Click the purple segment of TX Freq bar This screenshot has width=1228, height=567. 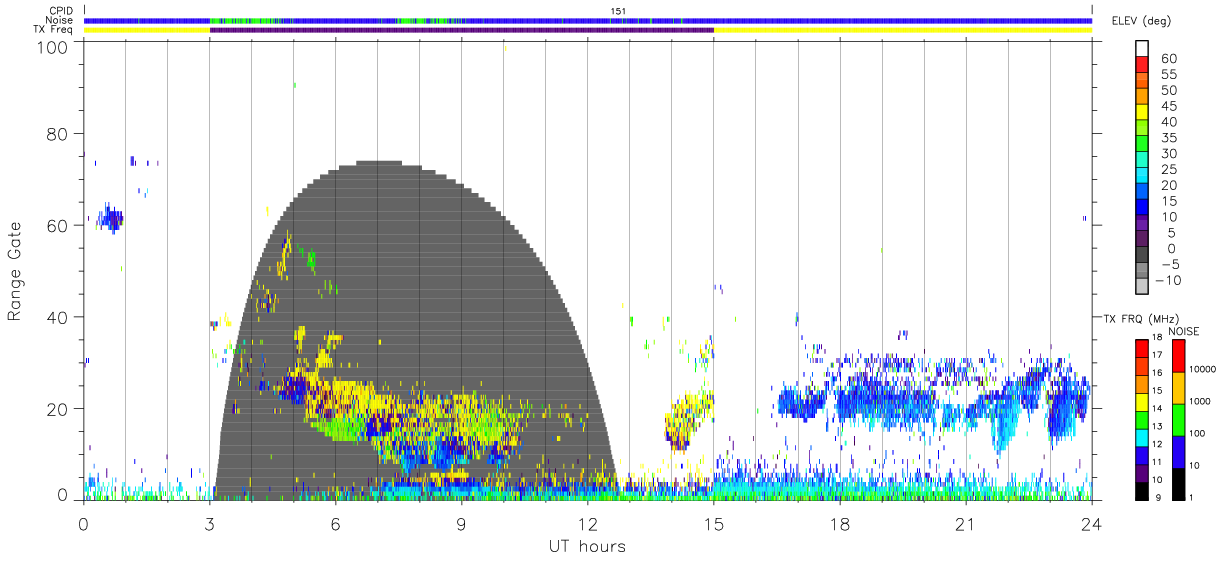(x=462, y=30)
